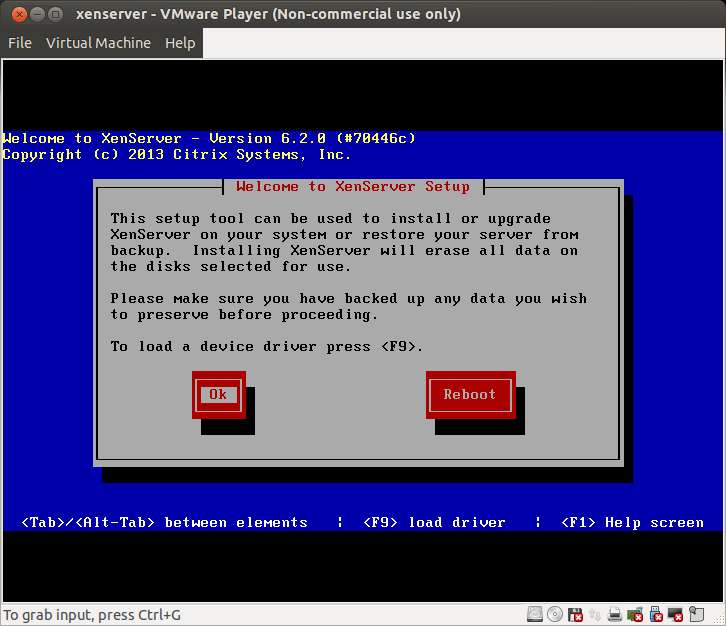Open the Help menu

pos(180,43)
